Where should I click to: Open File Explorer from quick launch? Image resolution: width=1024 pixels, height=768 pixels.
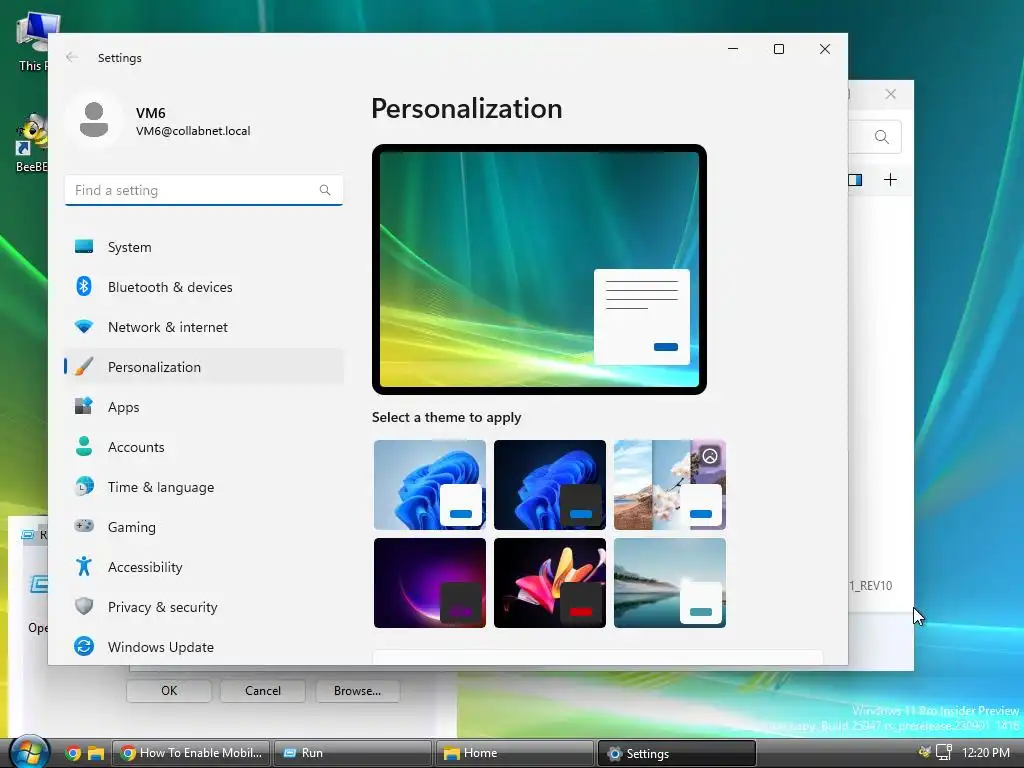96,753
